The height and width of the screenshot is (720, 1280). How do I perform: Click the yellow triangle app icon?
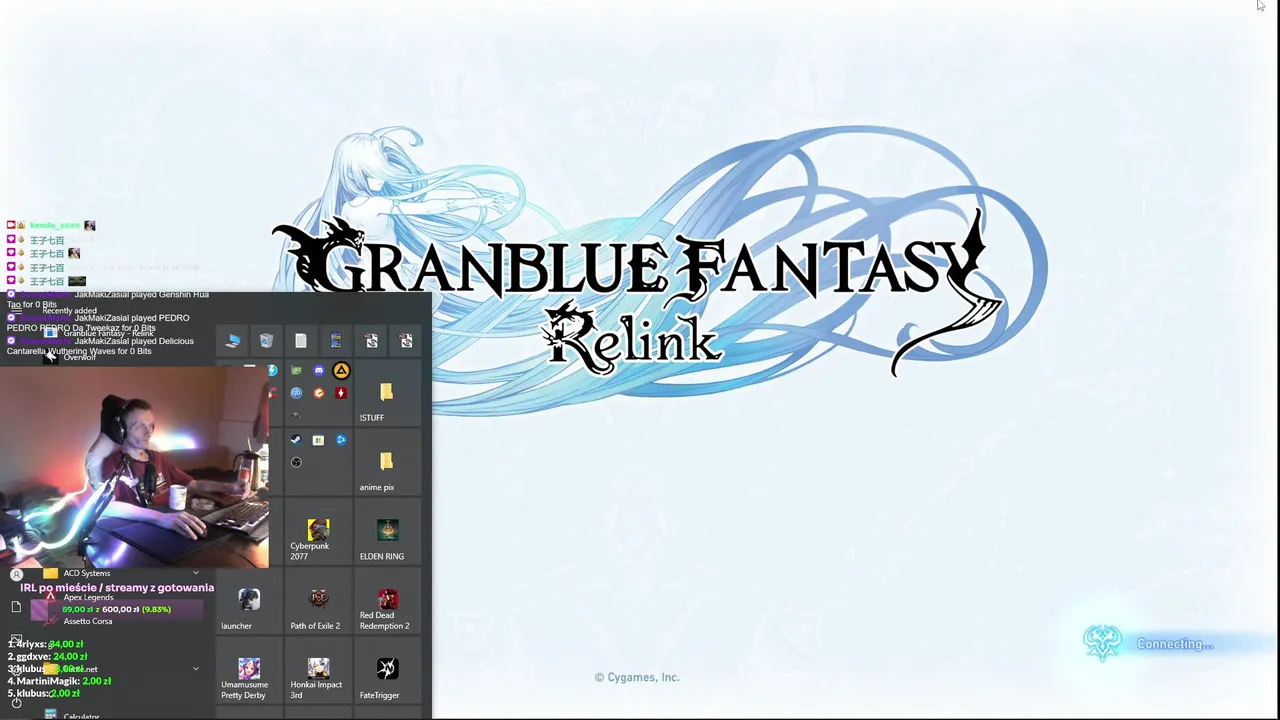(341, 371)
